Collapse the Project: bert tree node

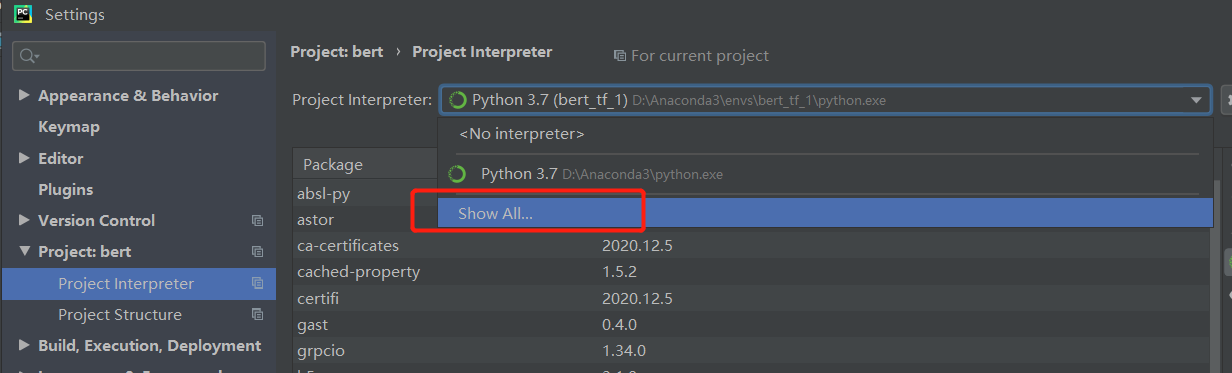[x=24, y=252]
